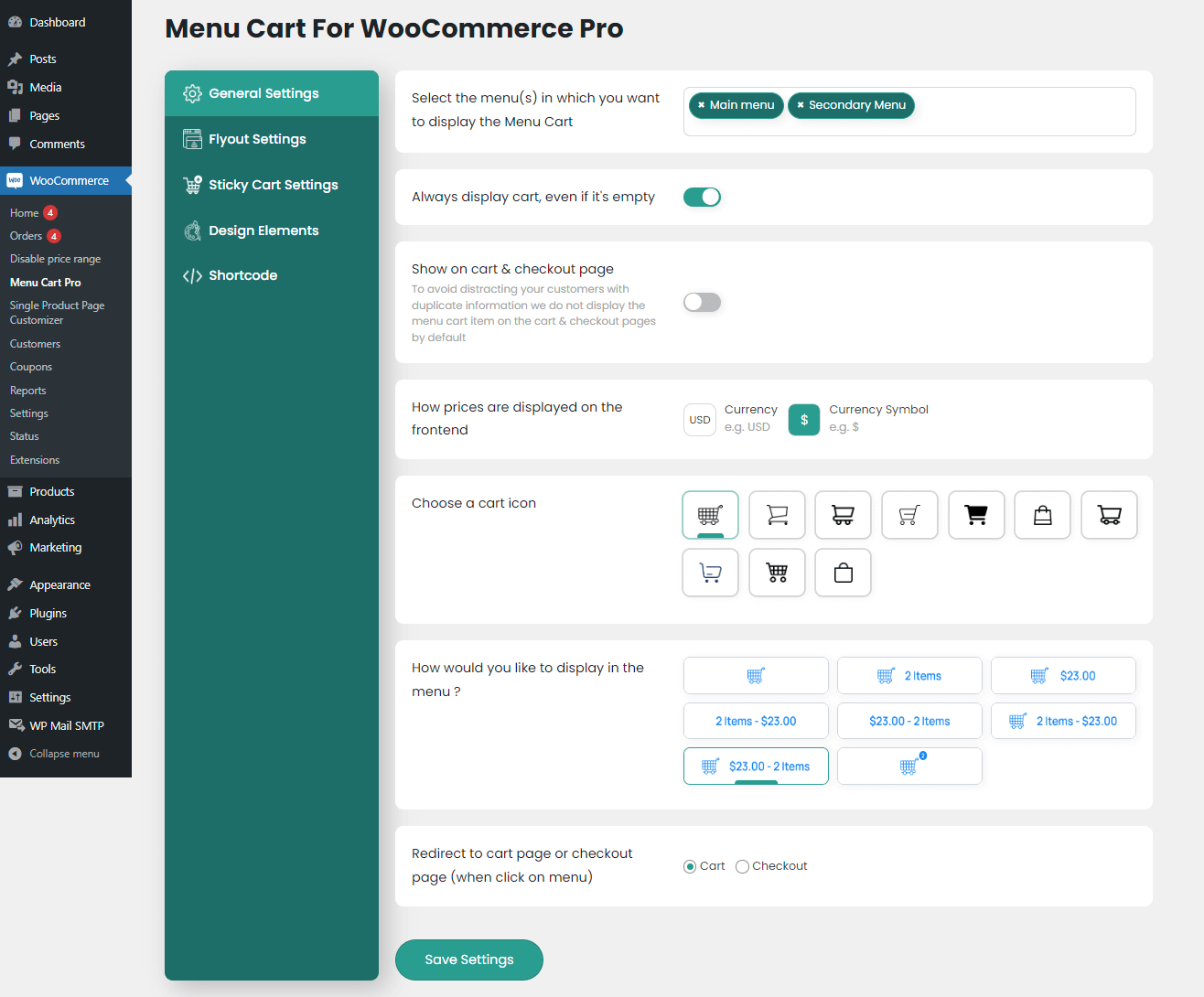Open the Flyout Settings tab
Screen dimensions: 1204x997
click(x=272, y=139)
